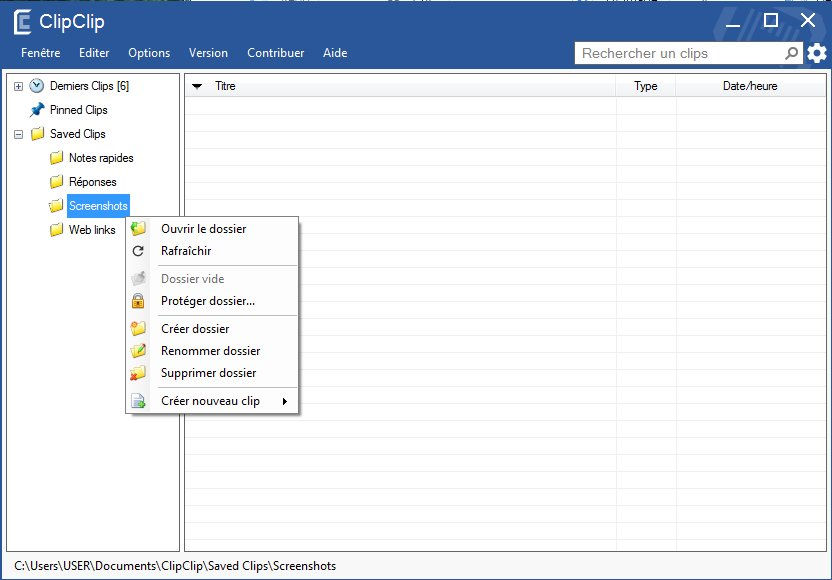The height and width of the screenshot is (580, 832).
Task: Select Protéger dossier... in the context menu
Action: [212, 301]
